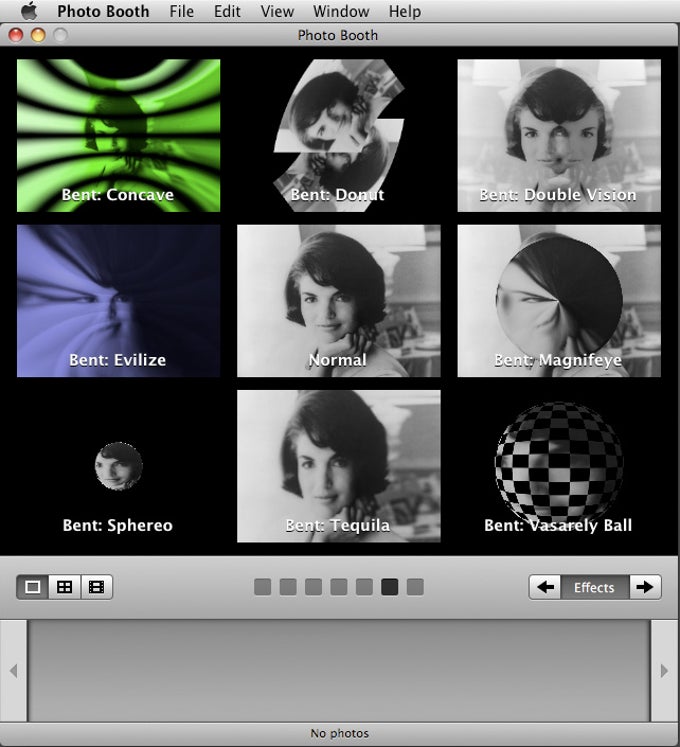Screen dimensions: 680x747
Task: Select the Bent: Tequila effect
Action: pos(339,466)
